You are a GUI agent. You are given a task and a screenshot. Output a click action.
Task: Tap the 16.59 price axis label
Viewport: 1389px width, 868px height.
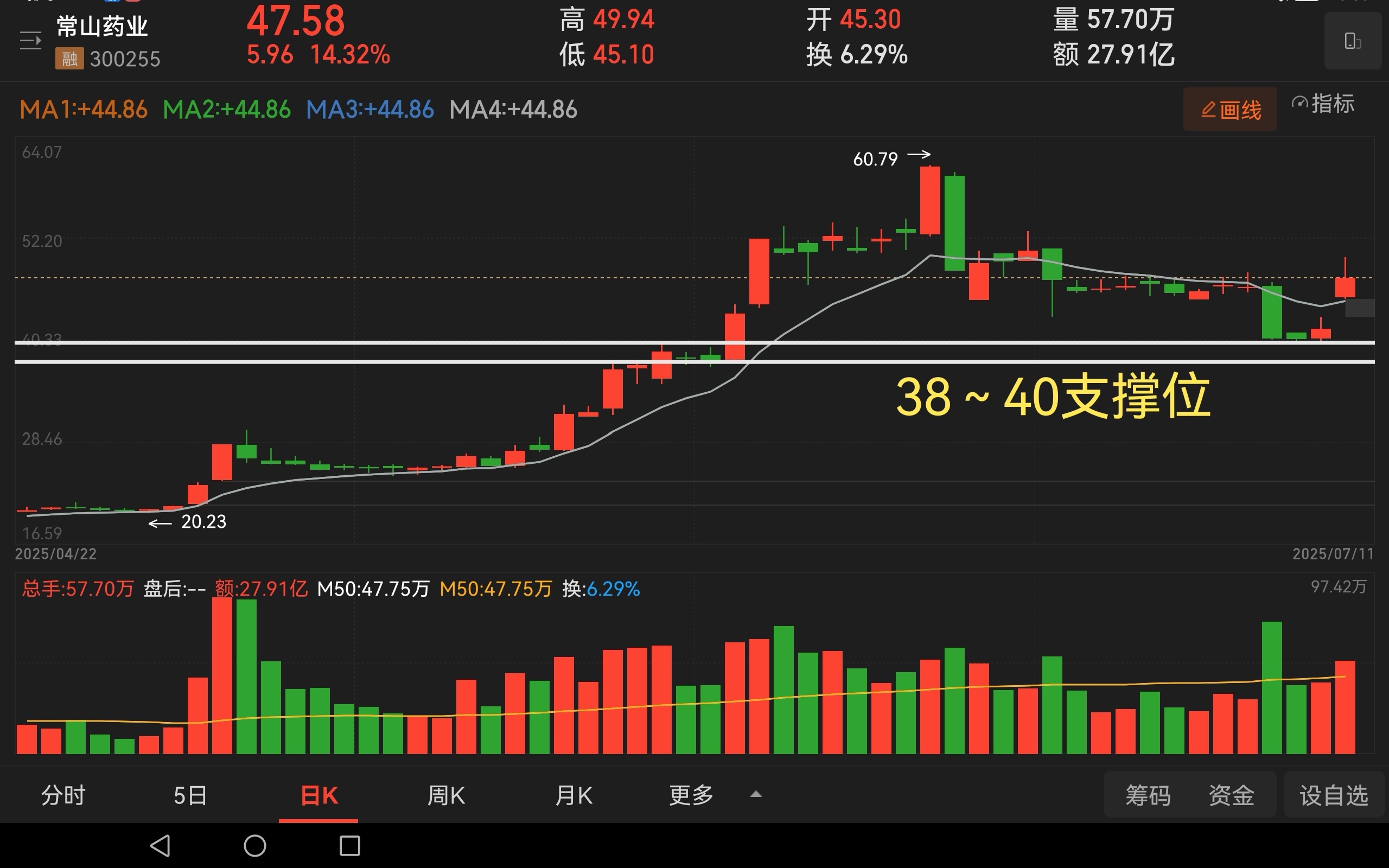pos(42,534)
